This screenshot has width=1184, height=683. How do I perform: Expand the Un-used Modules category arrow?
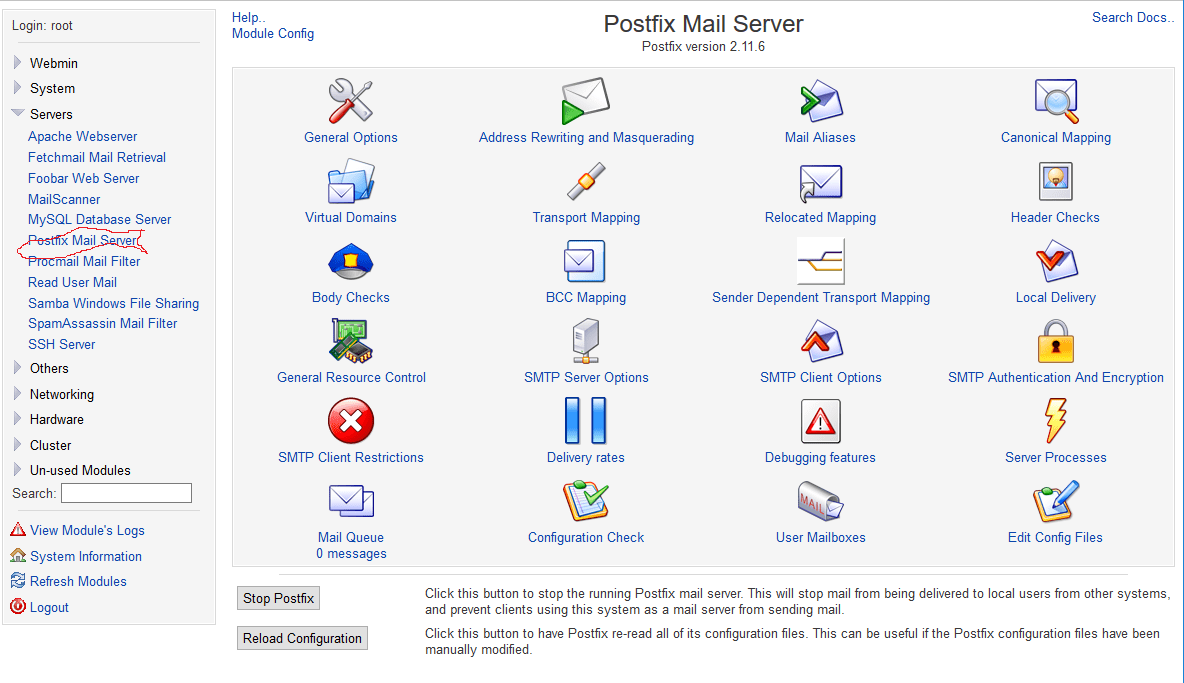(17, 469)
